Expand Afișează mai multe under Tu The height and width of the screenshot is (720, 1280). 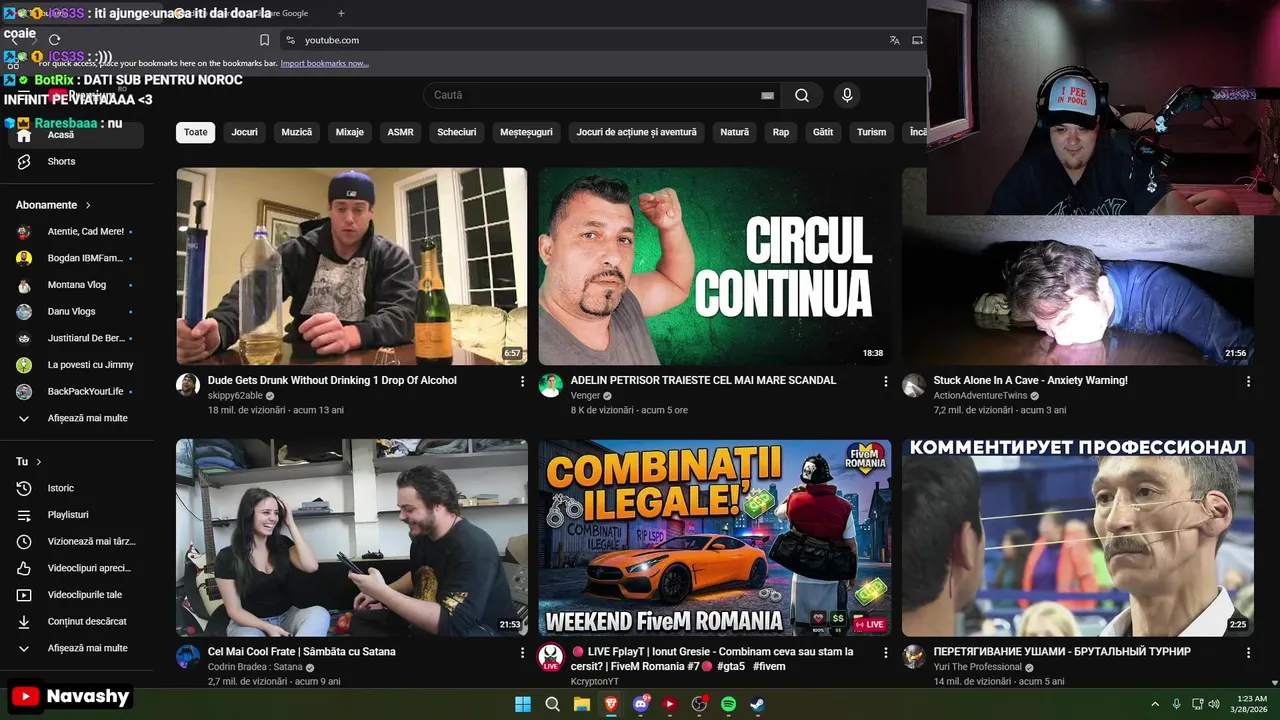pyautogui.click(x=76, y=648)
